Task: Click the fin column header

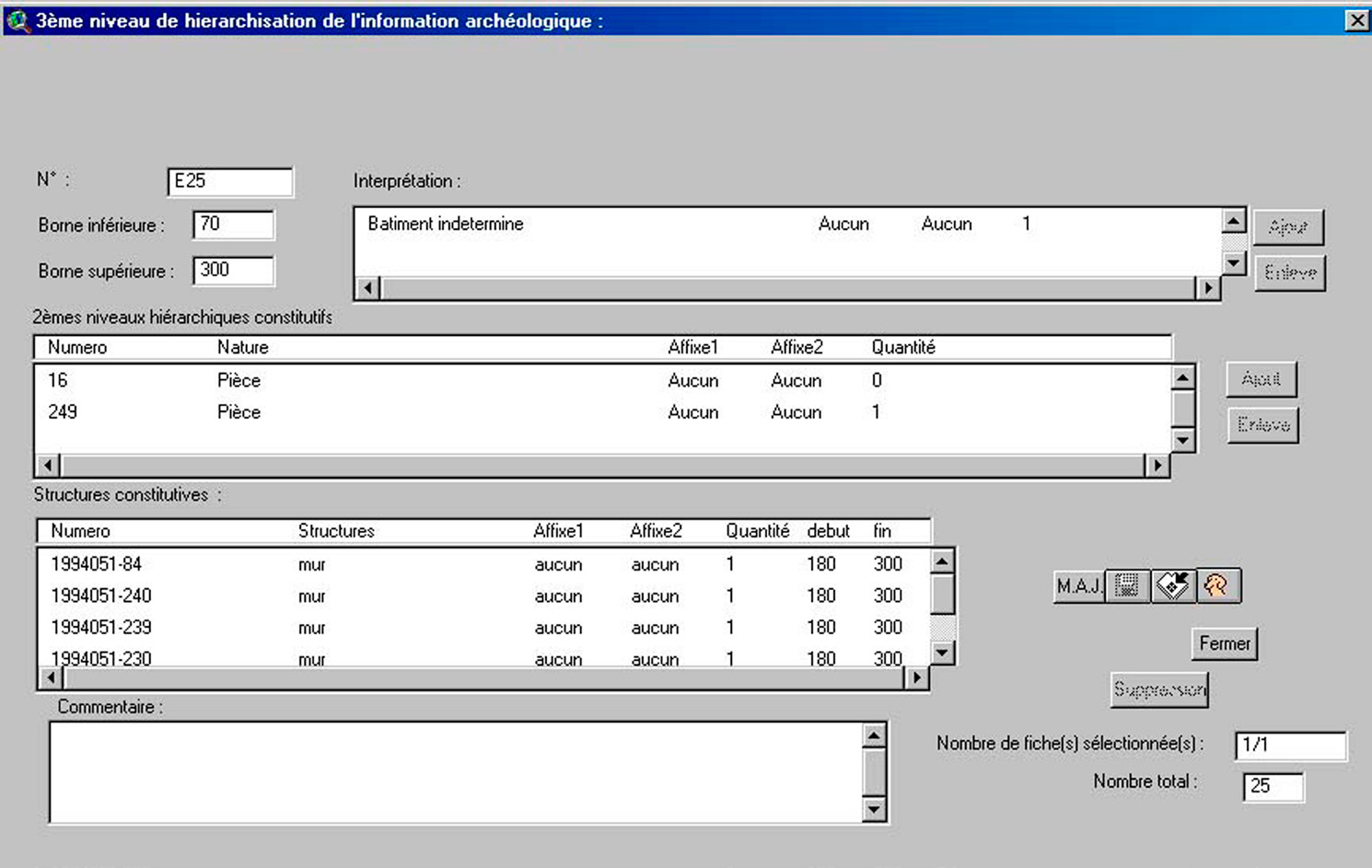Action: point(882,531)
